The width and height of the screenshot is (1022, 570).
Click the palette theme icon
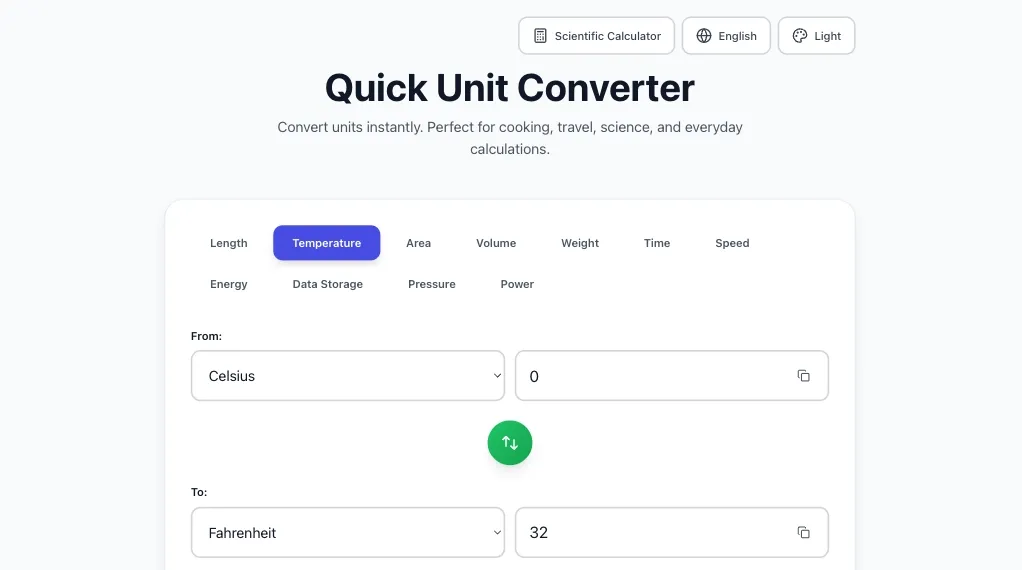(x=799, y=36)
